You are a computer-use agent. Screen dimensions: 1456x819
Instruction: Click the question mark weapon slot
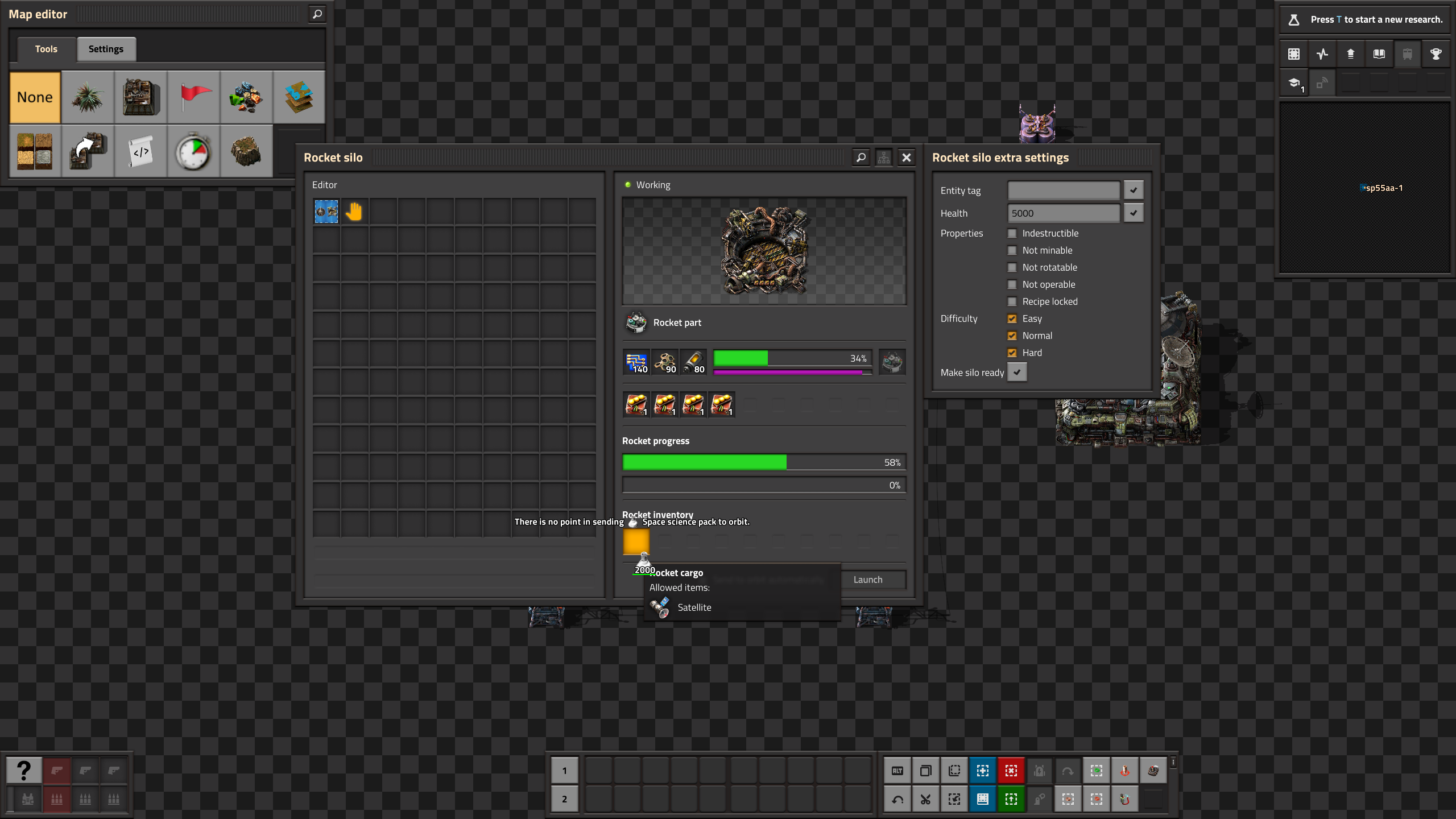click(x=23, y=771)
